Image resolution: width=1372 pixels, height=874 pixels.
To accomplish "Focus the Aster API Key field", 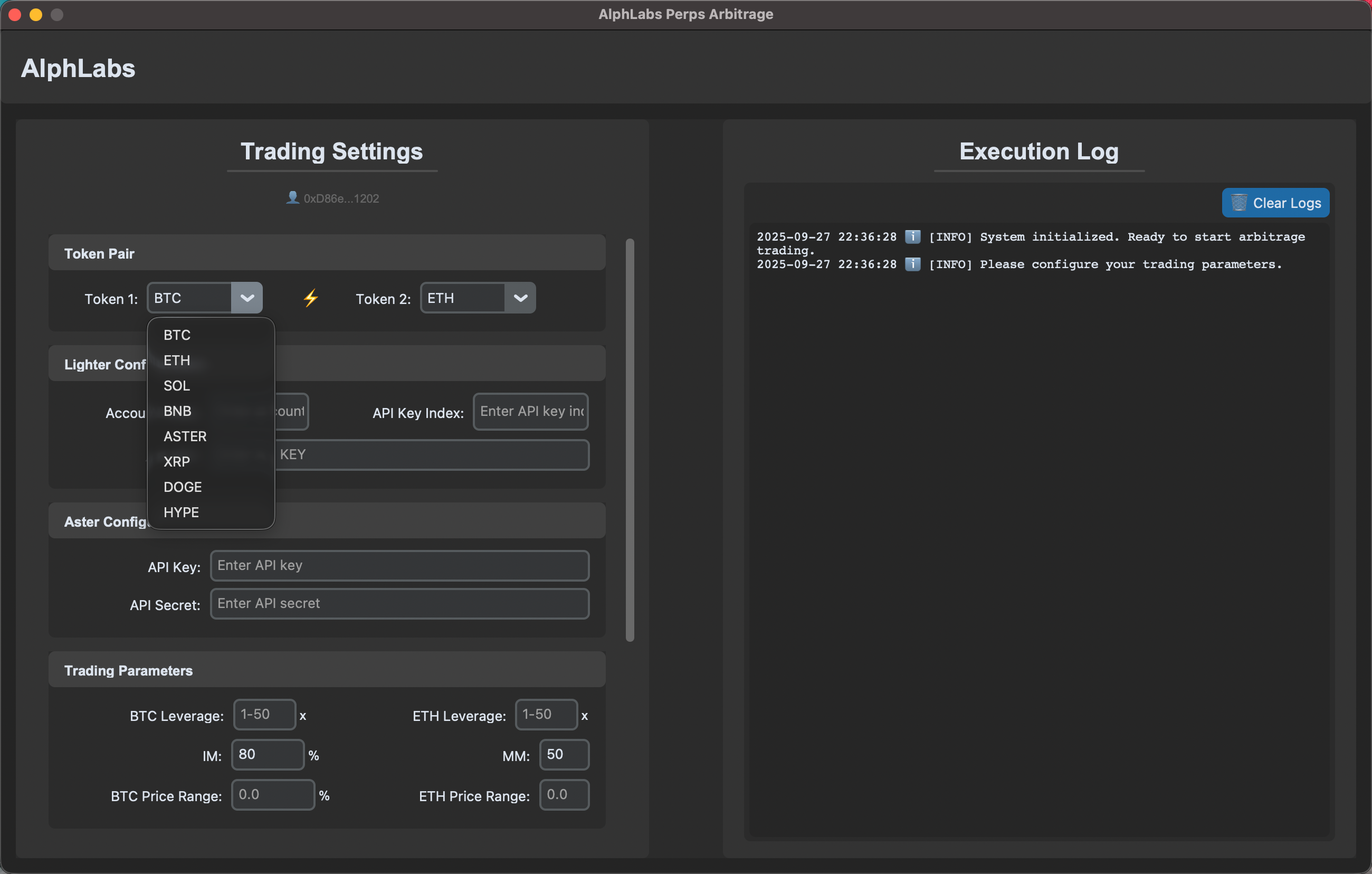I will click(399, 565).
